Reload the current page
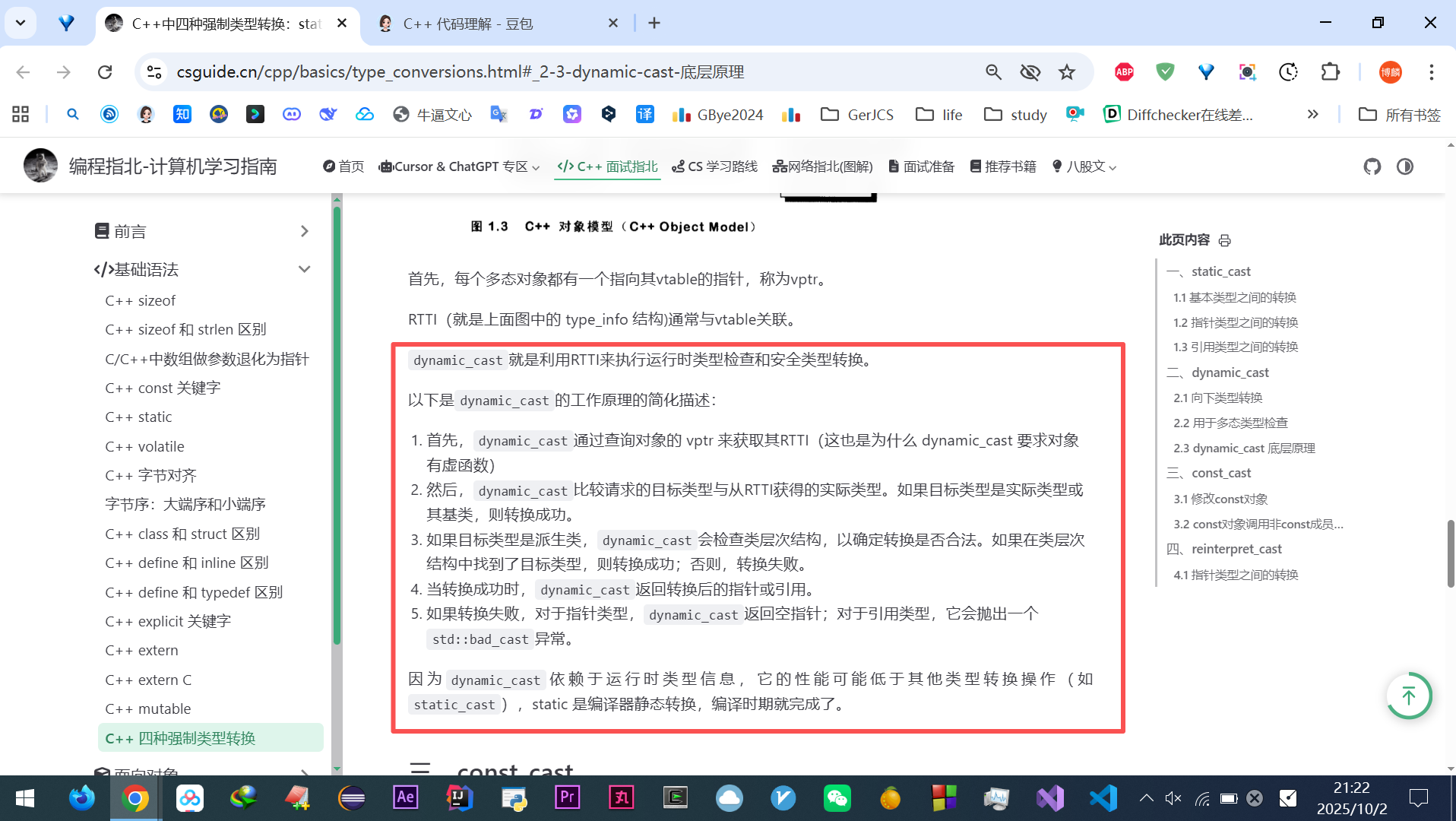This screenshot has height=821, width=1456. tap(105, 72)
